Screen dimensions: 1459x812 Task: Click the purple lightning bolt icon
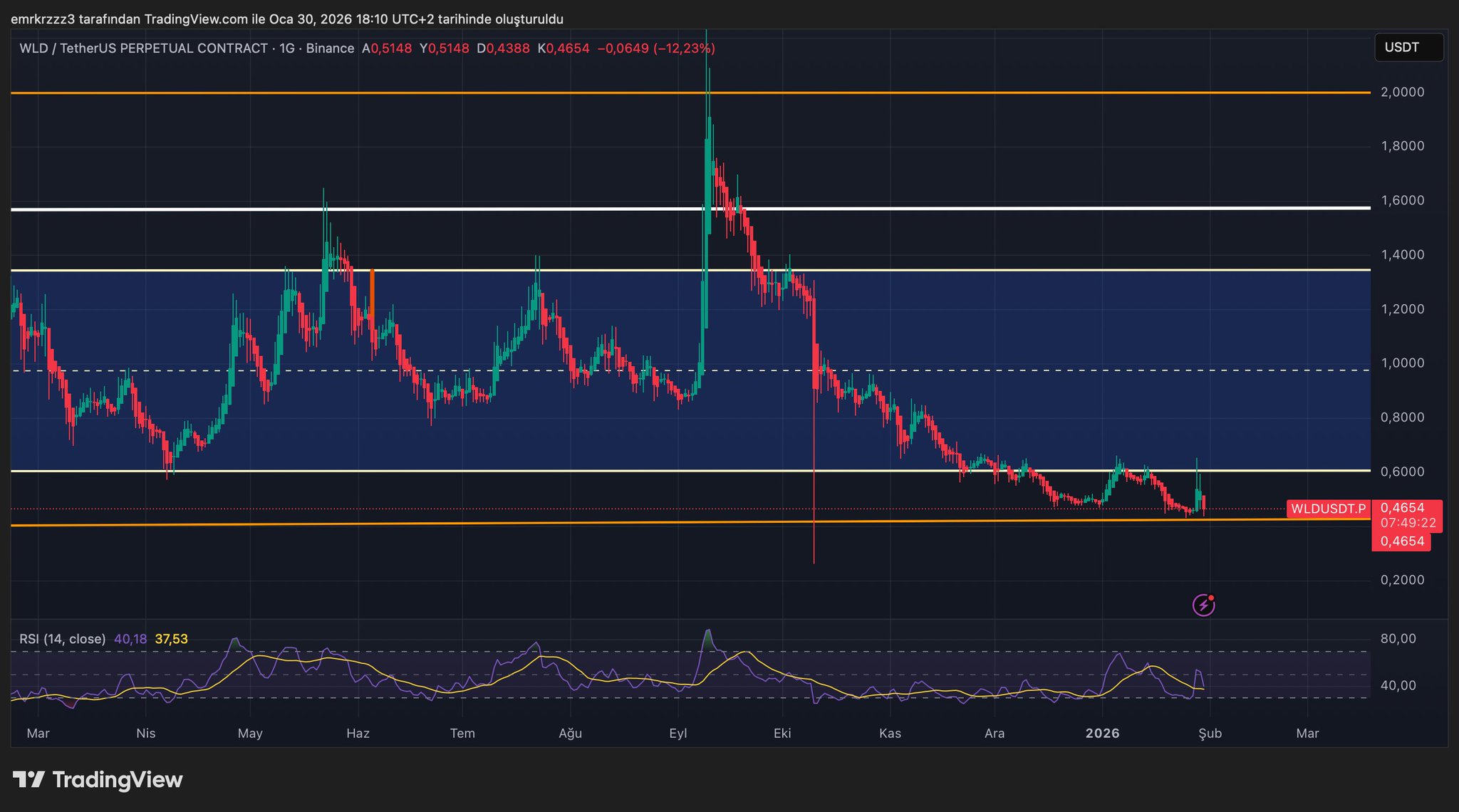click(x=1203, y=605)
